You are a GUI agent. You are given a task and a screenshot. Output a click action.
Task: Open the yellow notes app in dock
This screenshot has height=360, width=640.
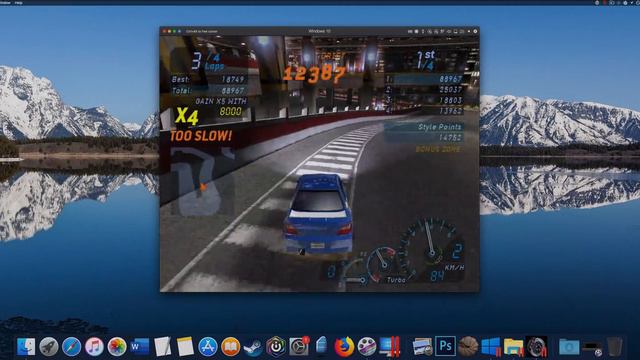[x=185, y=347]
